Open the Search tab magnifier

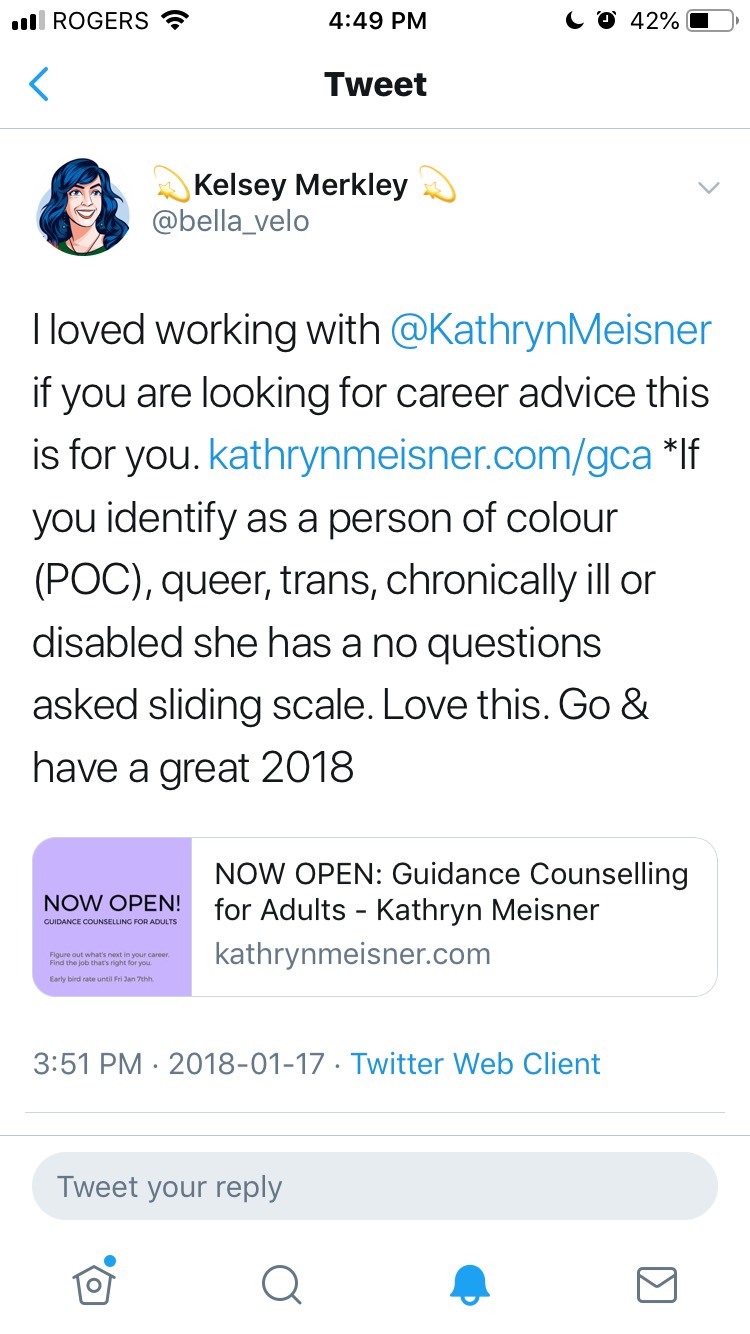click(x=281, y=1284)
